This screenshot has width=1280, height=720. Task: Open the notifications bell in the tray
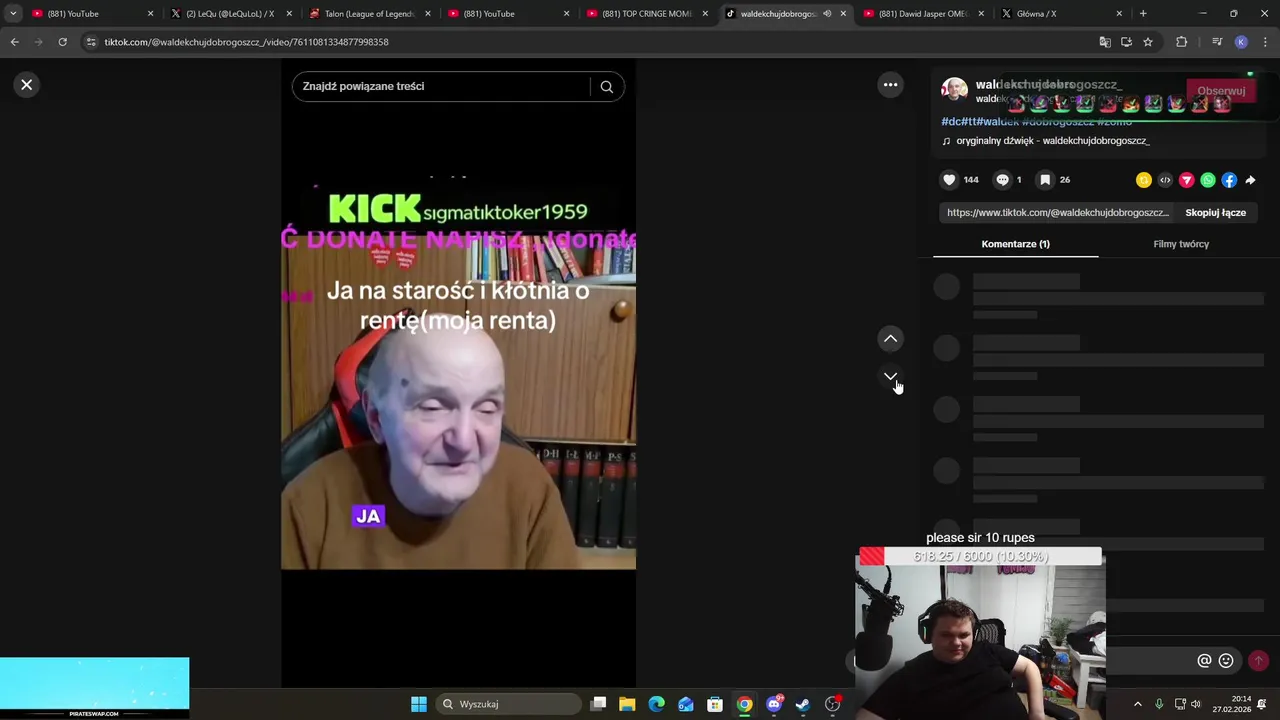click(1262, 704)
